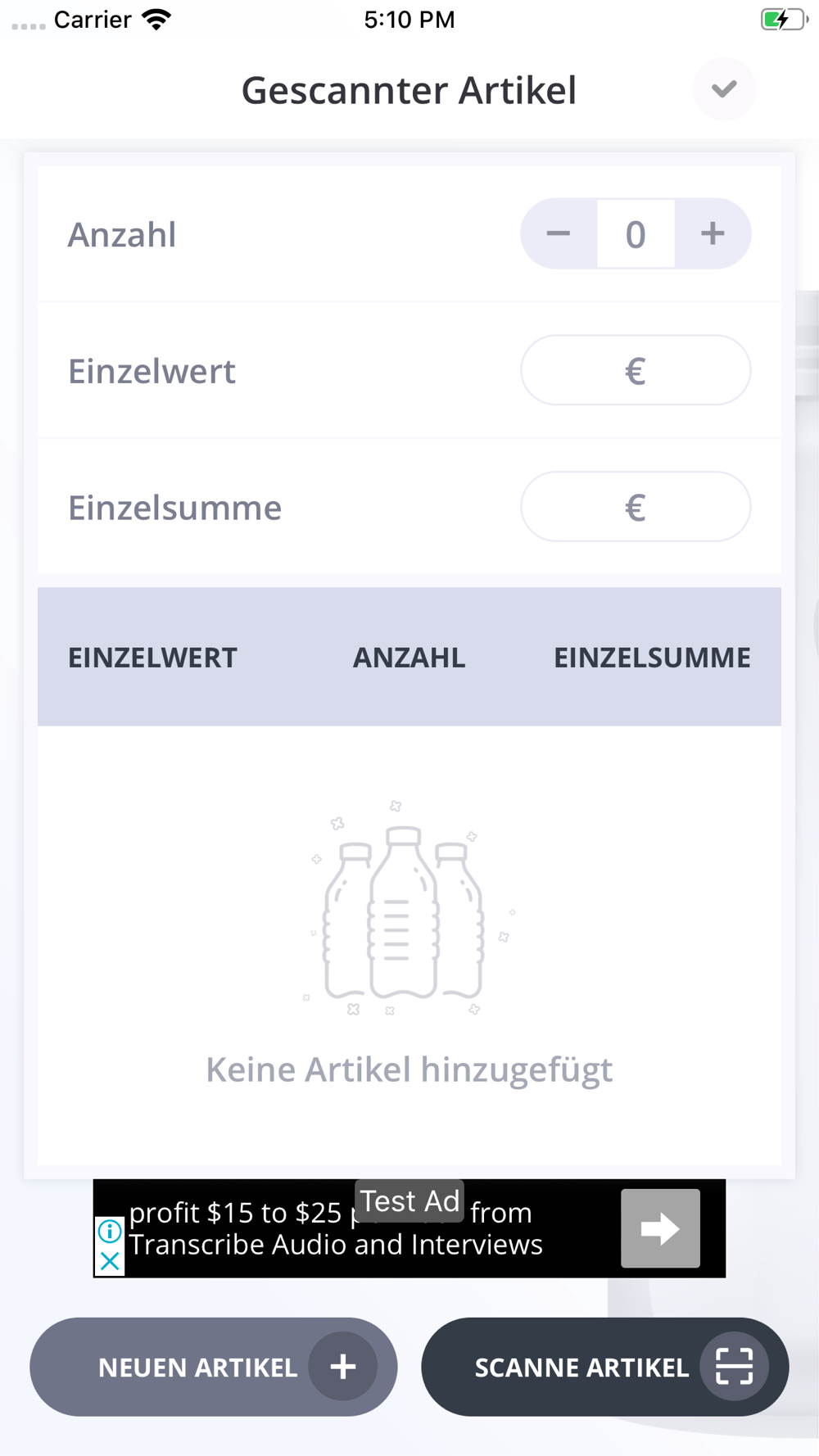
Task: Increase Anzahl with the plus button
Action: coord(713,234)
